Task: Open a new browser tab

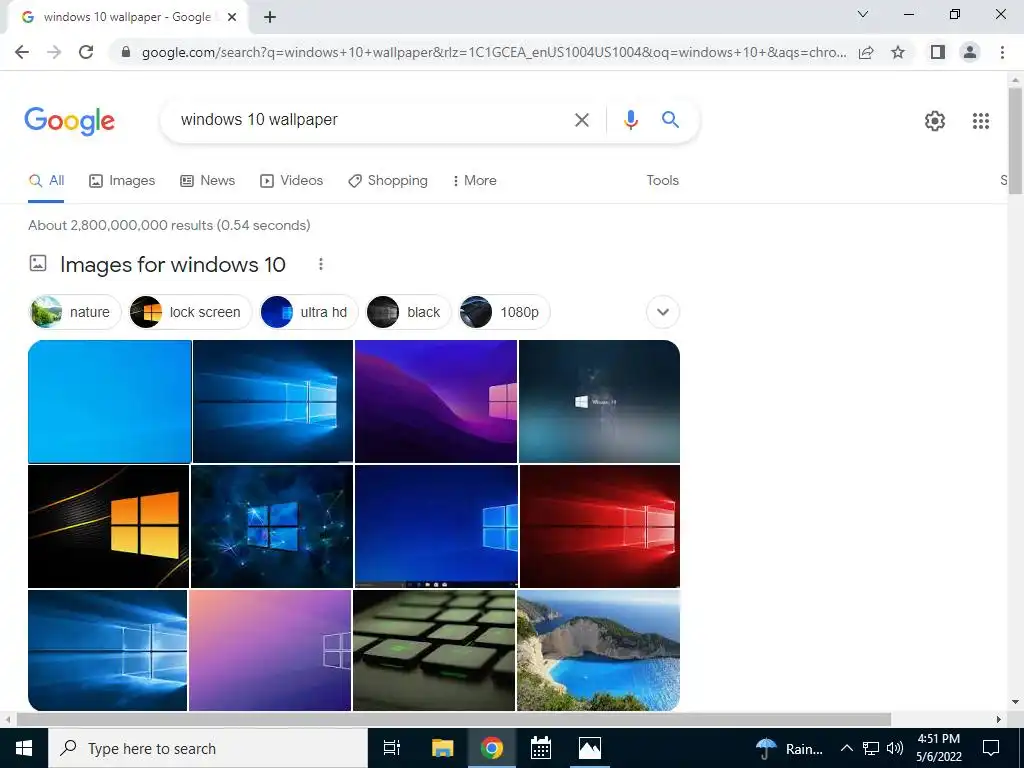Action: (270, 18)
